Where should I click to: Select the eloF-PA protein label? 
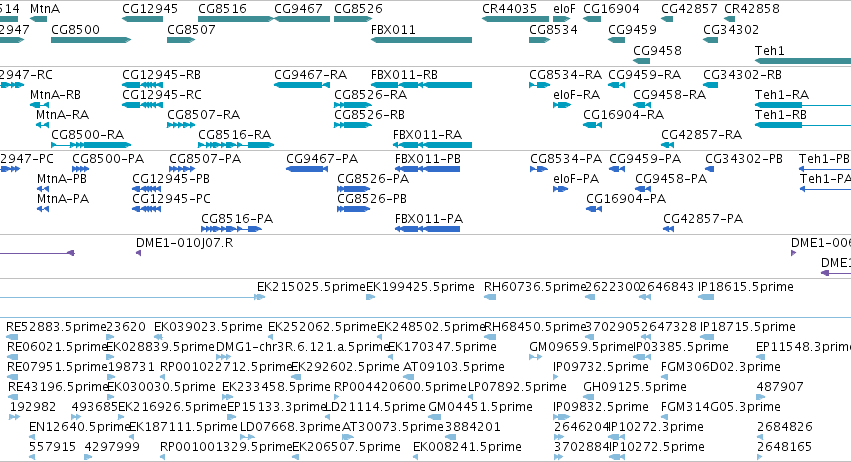[x=576, y=179]
